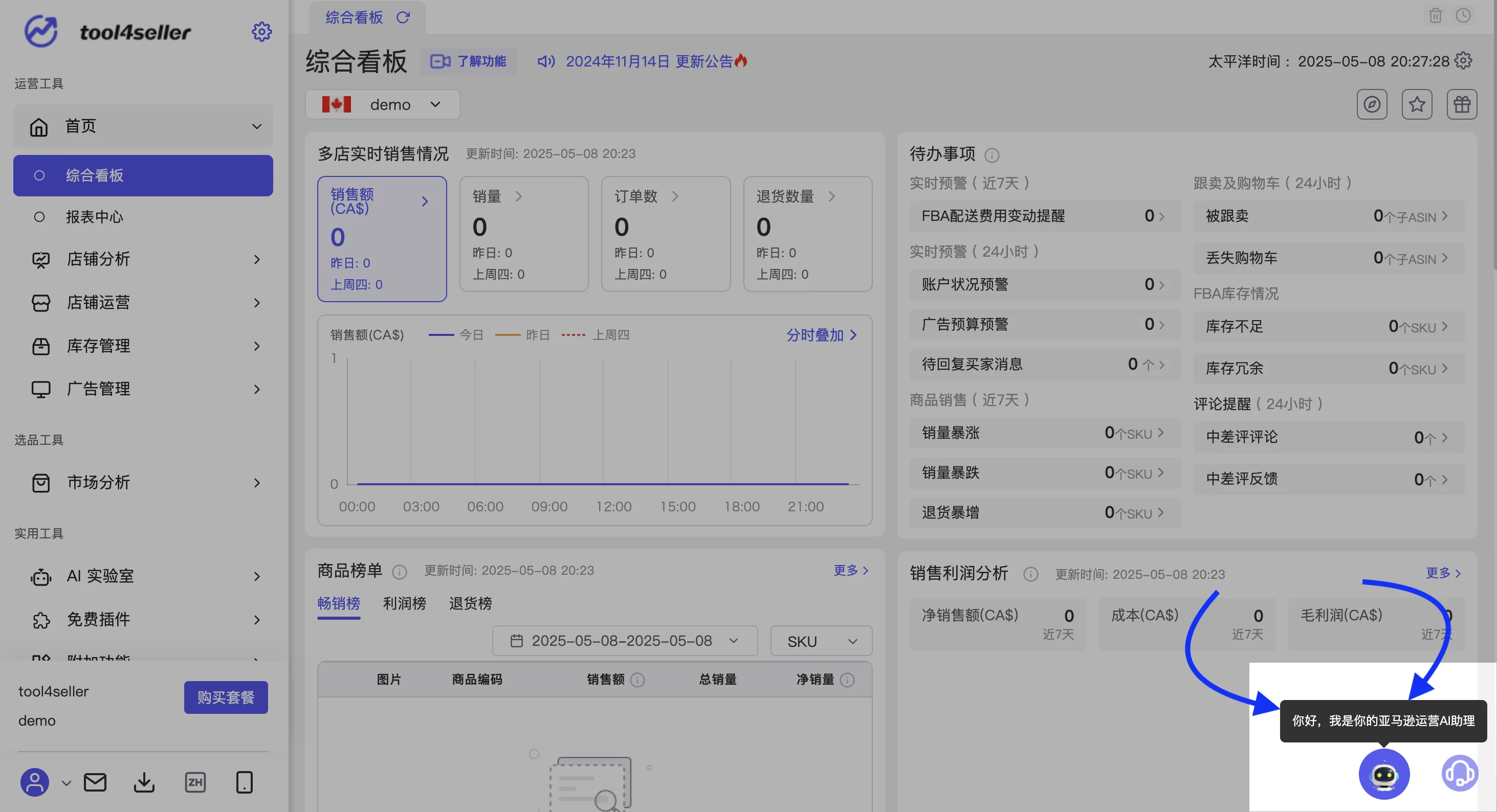Open the user profile avatar
Image resolution: width=1497 pixels, height=812 pixels.
35,782
